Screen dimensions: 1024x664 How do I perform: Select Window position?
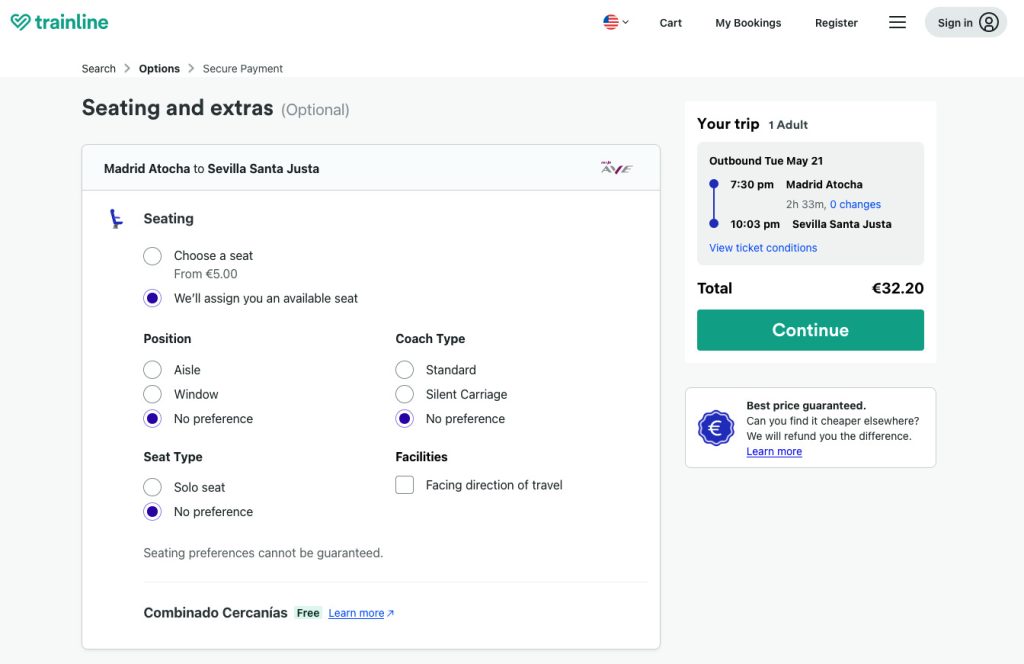[x=152, y=394]
